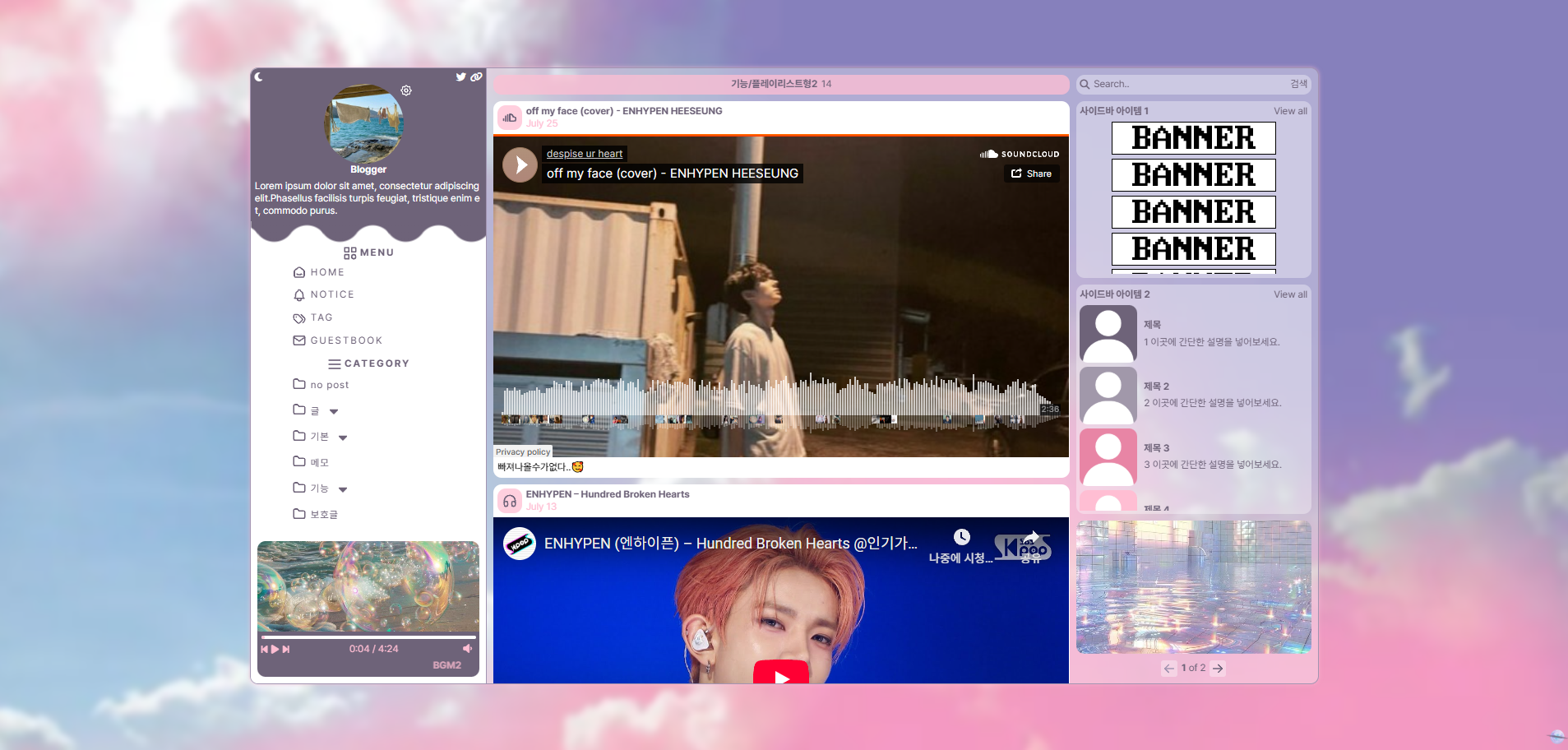Image resolution: width=1568 pixels, height=750 pixels.
Task: Click the Blogger profile picture
Action: pos(363,123)
